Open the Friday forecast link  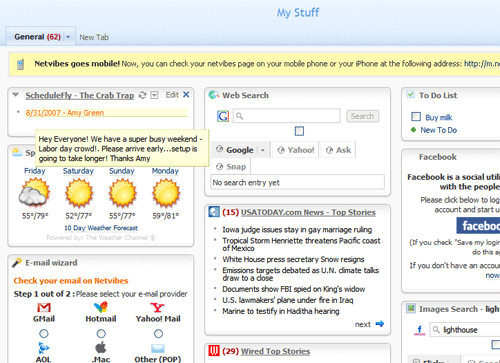tap(35, 171)
